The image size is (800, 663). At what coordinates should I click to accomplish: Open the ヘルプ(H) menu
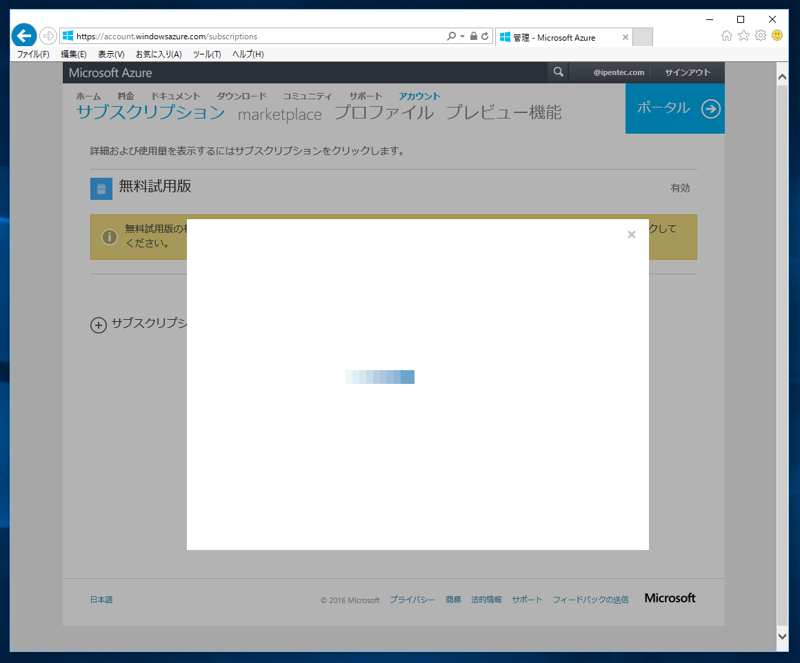[248, 54]
